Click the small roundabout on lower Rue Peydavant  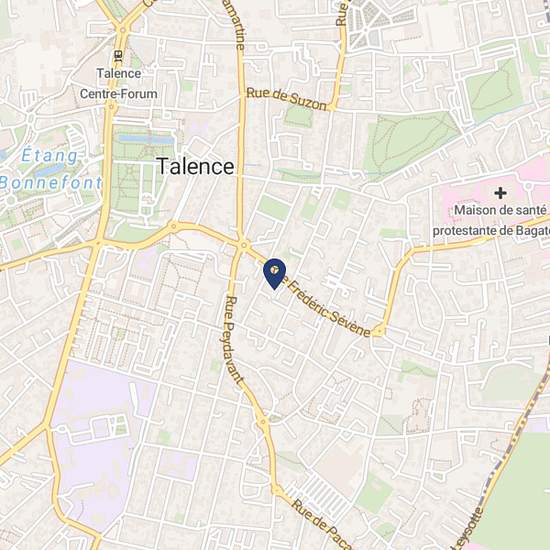262,422
